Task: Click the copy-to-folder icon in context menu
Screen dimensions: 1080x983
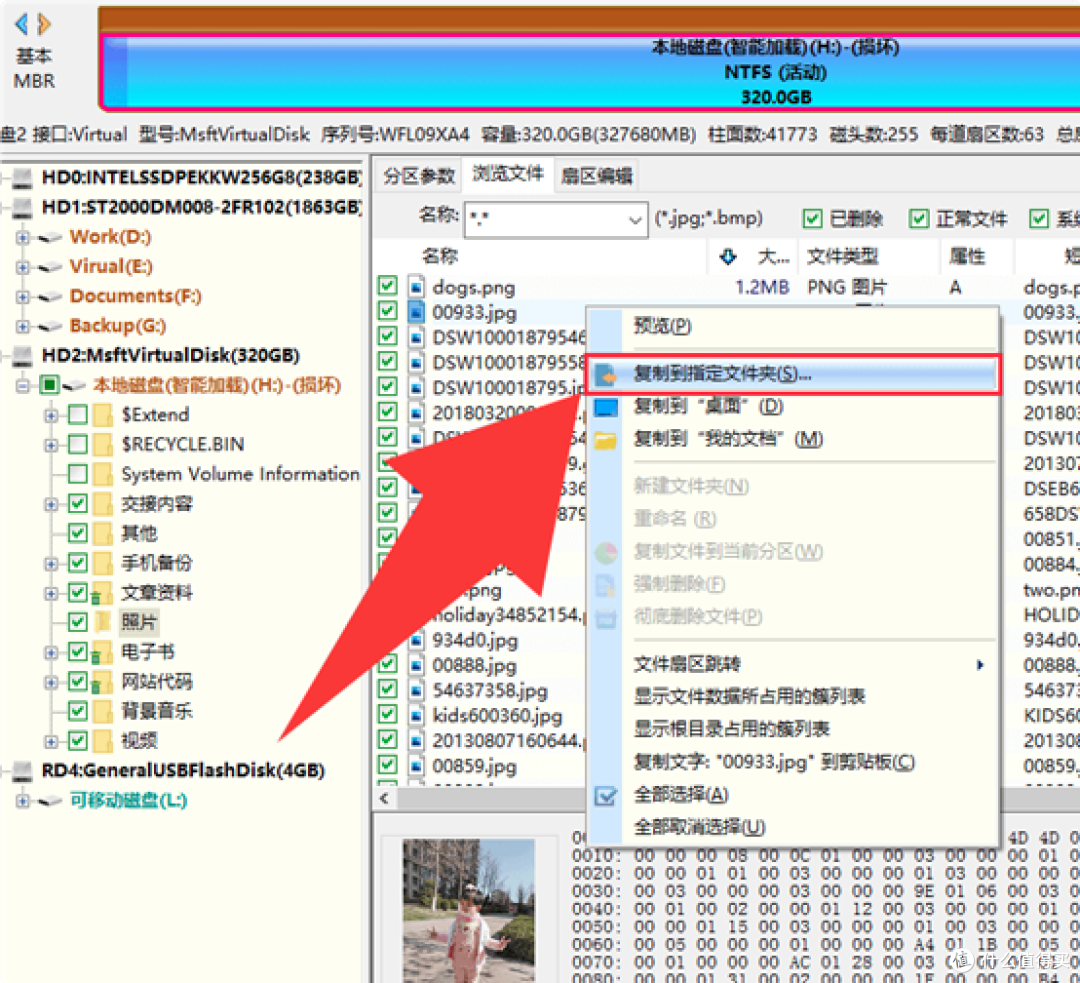Action: 606,375
